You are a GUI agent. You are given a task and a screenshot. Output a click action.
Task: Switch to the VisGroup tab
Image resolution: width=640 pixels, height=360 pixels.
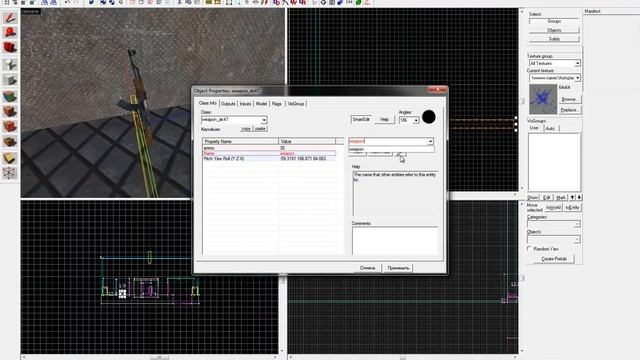click(x=296, y=104)
